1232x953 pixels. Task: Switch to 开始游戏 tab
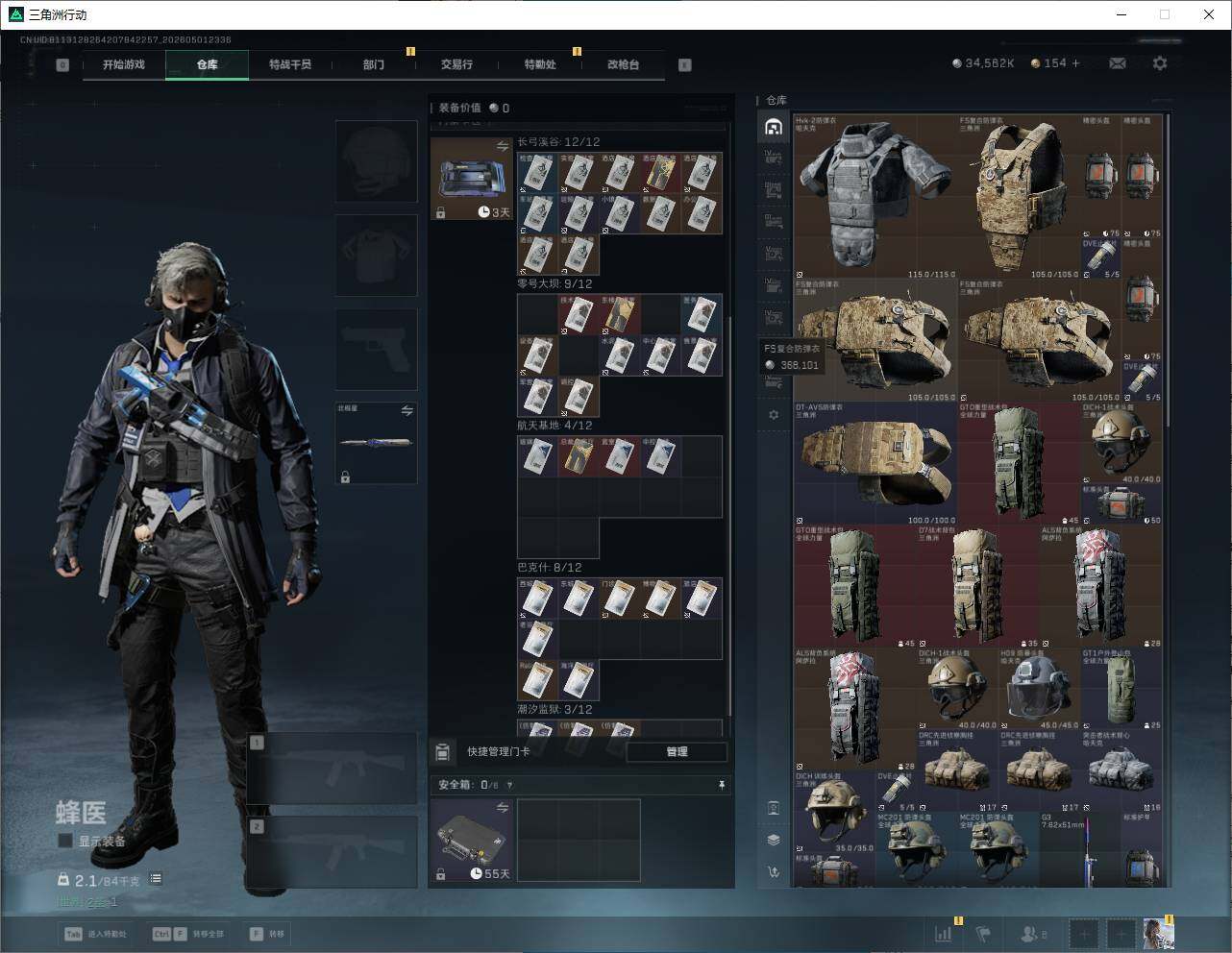[x=124, y=64]
